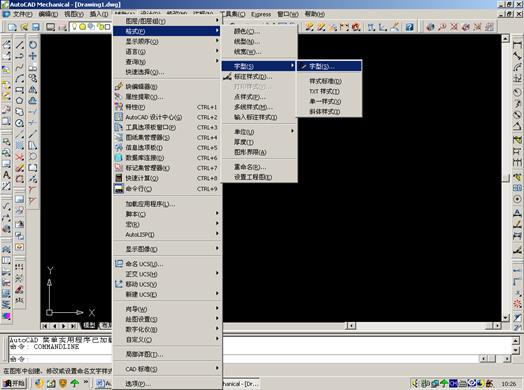Open the 窗口(W) menu
Viewport: 524px width, 390px height.
287,14
